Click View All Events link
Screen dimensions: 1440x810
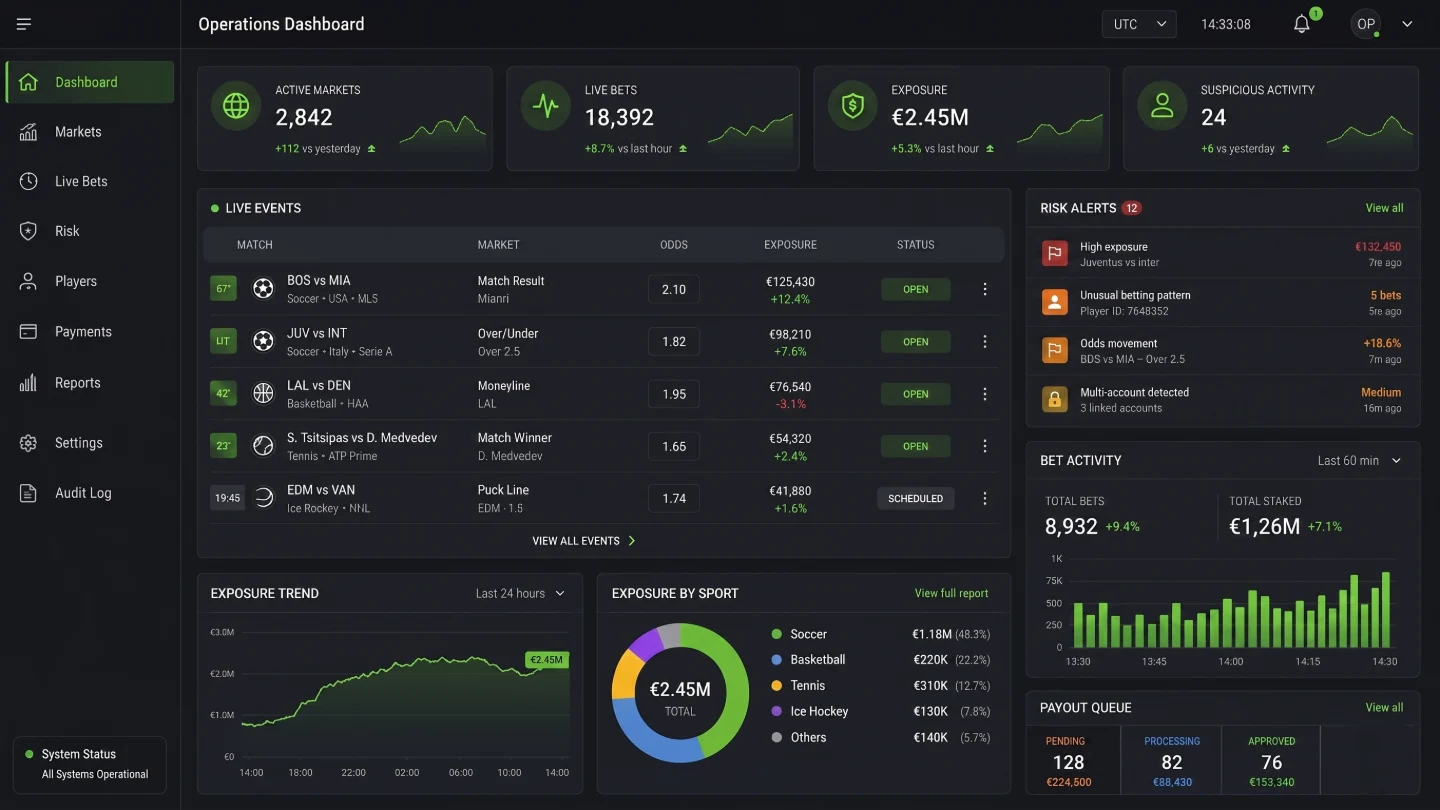tap(584, 541)
